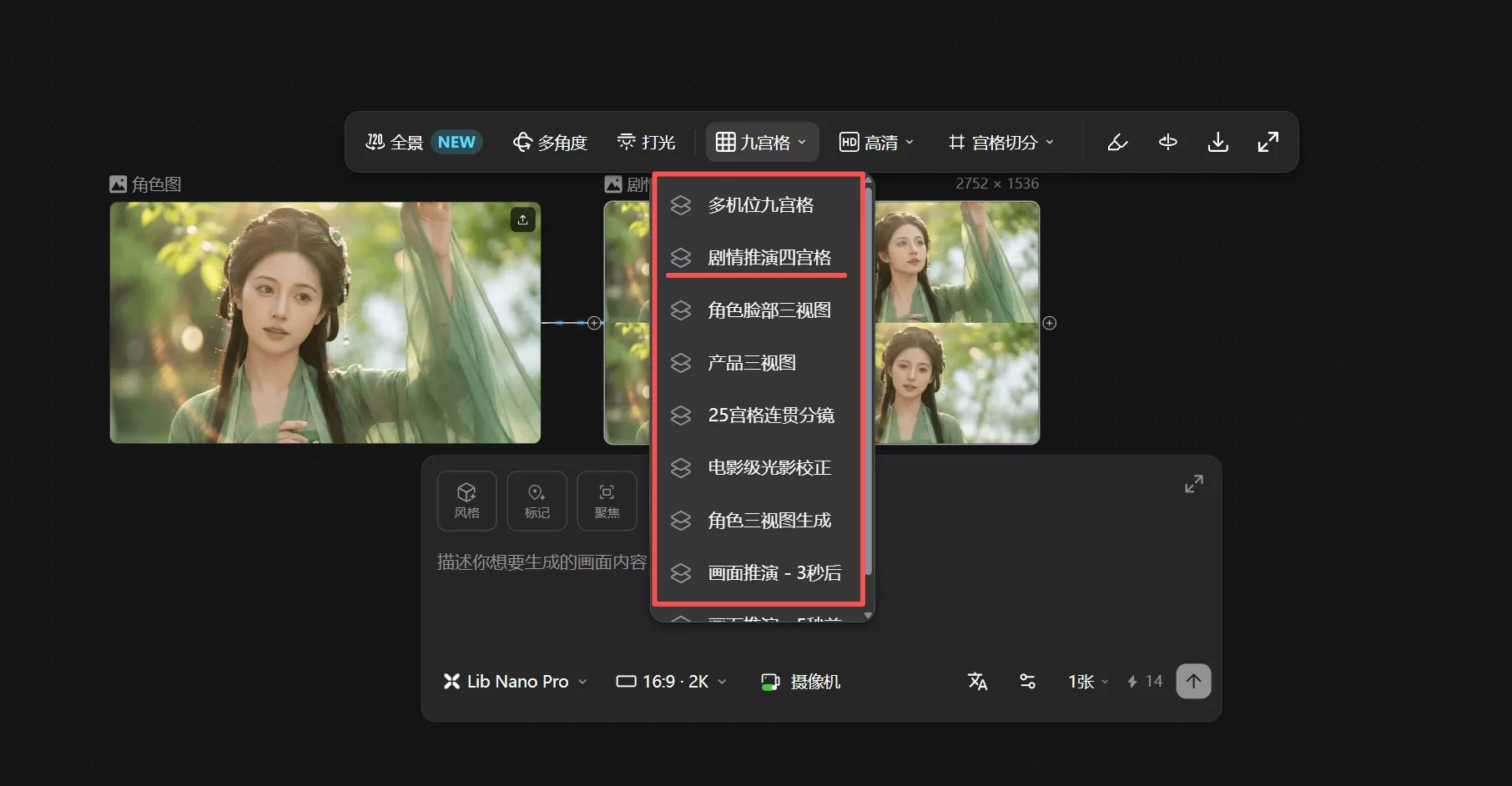Select 产品三视图 menu entry
1512x786 pixels.
759,363
